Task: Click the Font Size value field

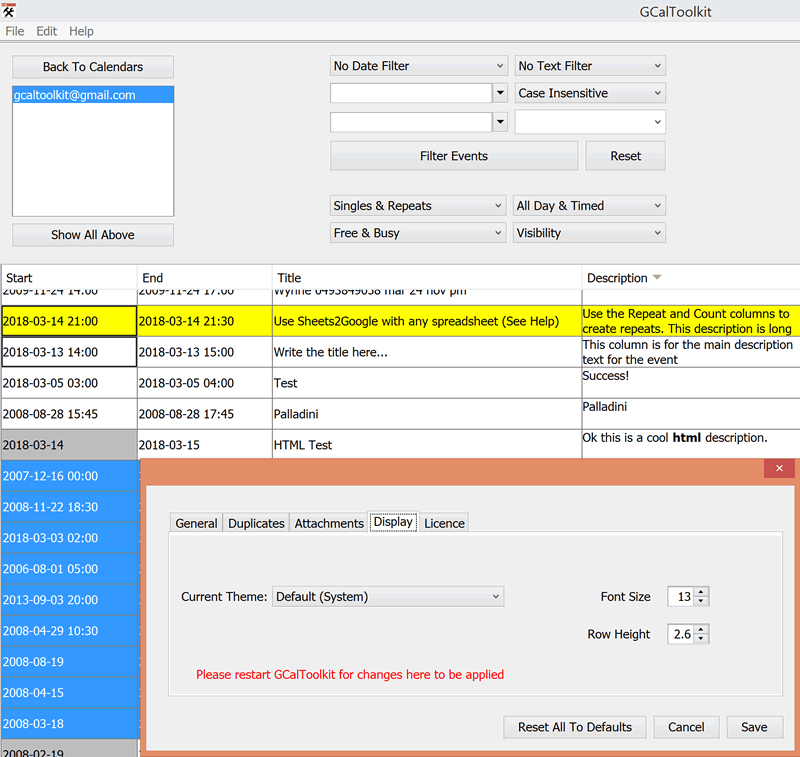Action: pos(681,597)
